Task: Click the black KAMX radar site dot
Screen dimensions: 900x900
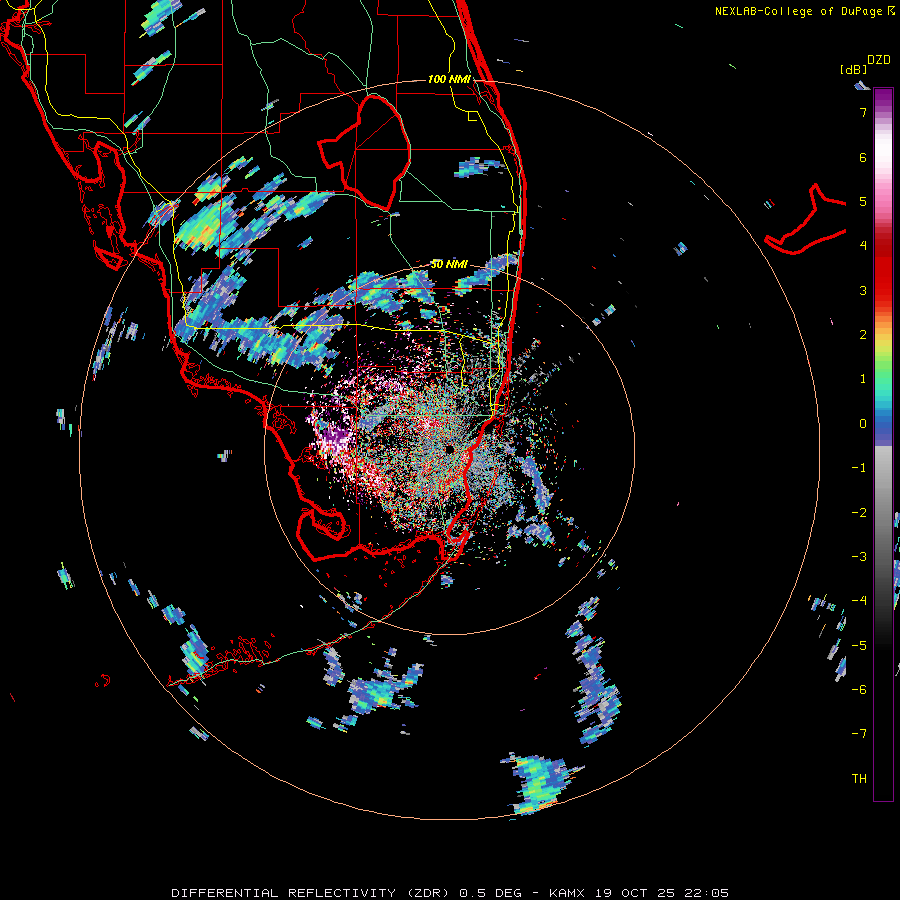Action: (449, 449)
